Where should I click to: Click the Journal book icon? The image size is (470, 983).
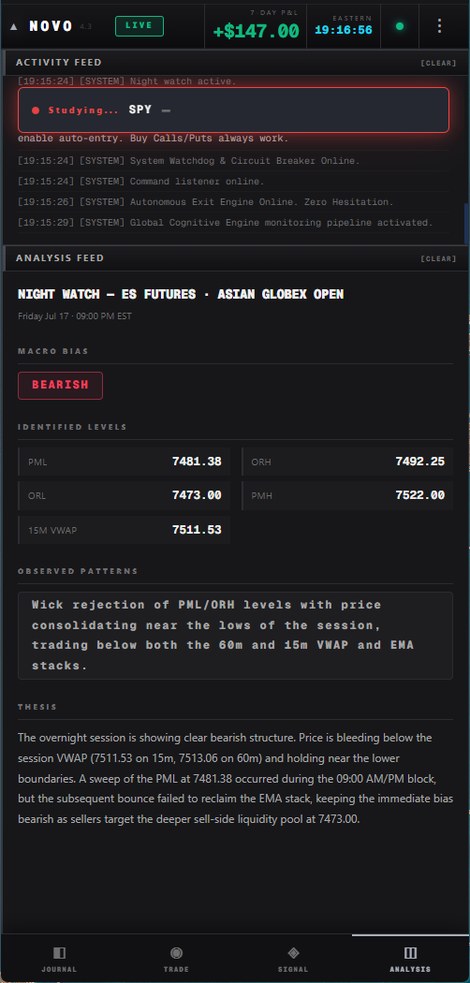click(59, 953)
